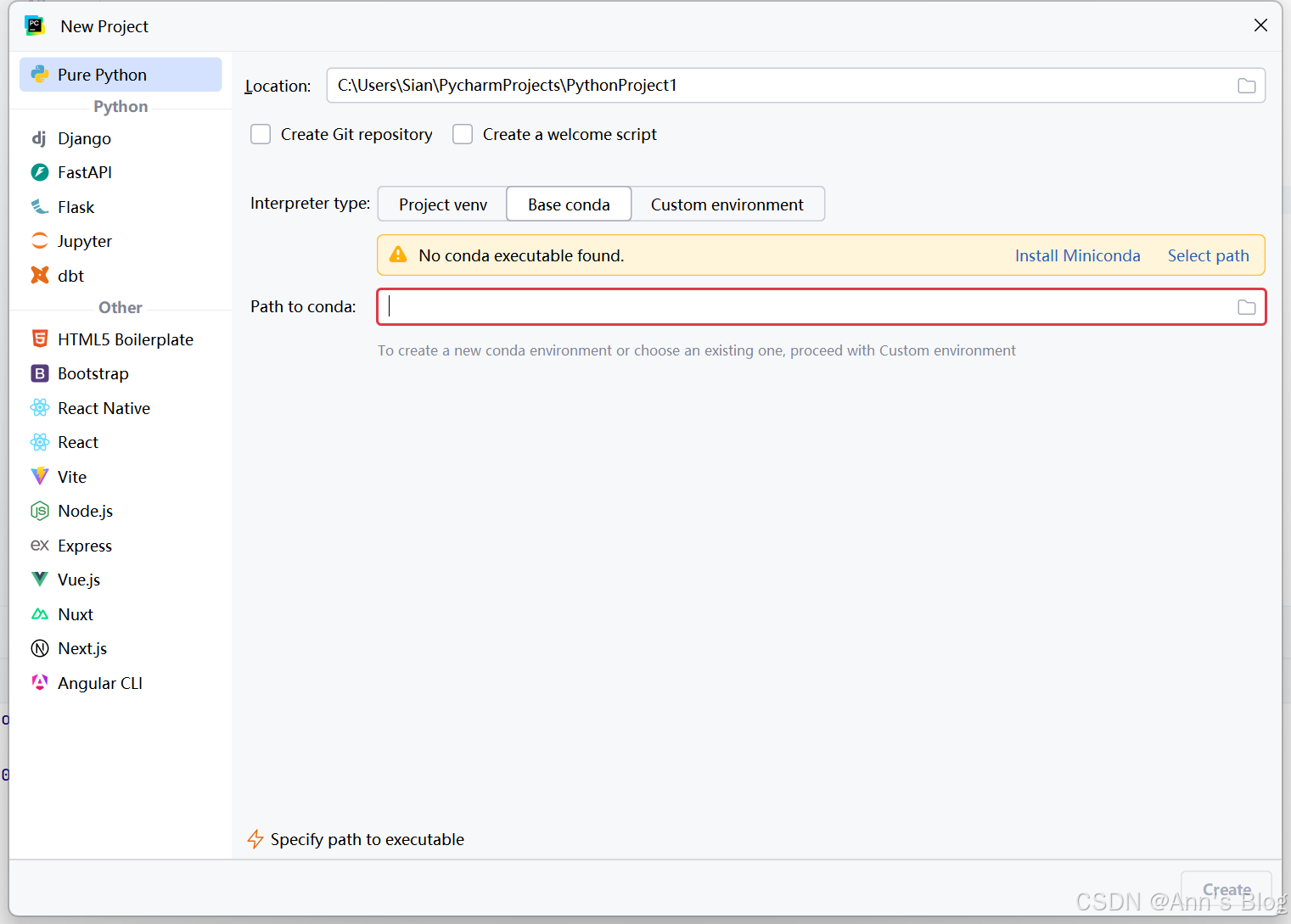Choose the Nuxt project icon
The width and height of the screenshot is (1291, 924).
coord(40,614)
